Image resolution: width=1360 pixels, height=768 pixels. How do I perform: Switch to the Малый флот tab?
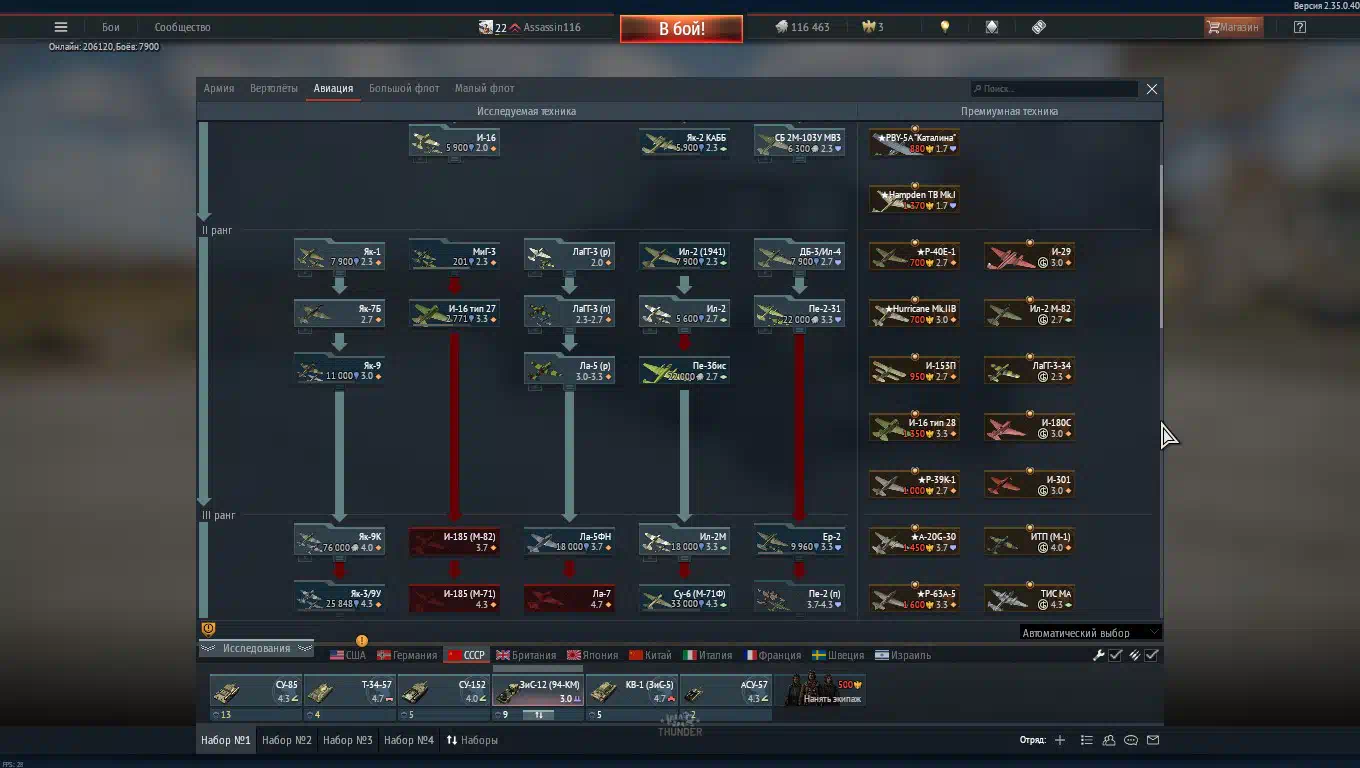point(485,88)
